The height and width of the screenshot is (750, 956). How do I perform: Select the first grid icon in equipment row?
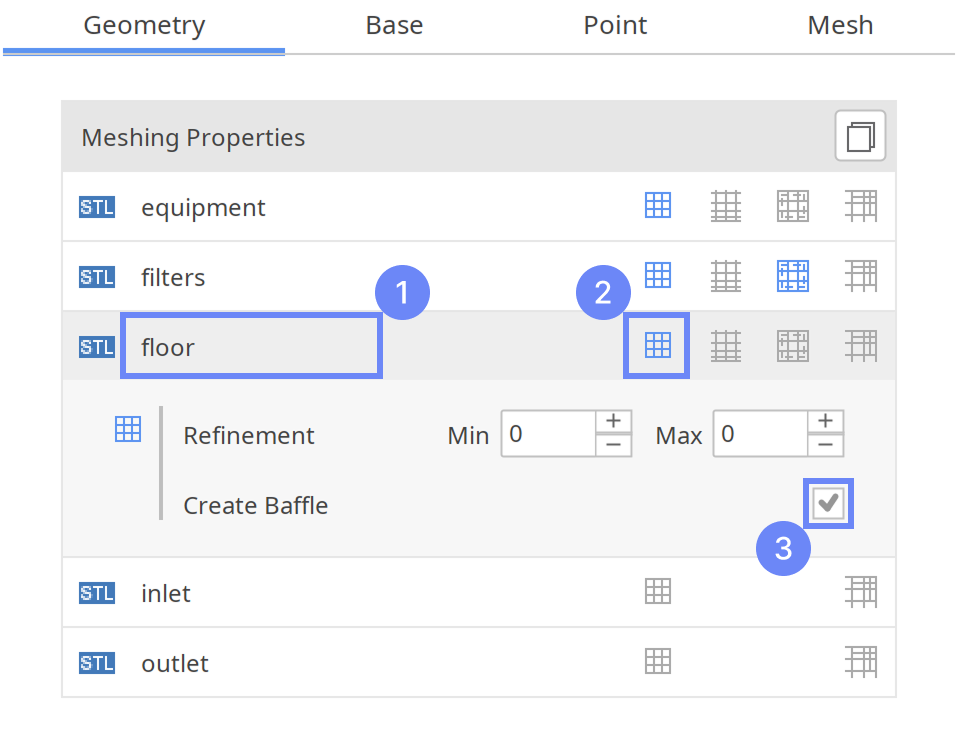coord(657,206)
